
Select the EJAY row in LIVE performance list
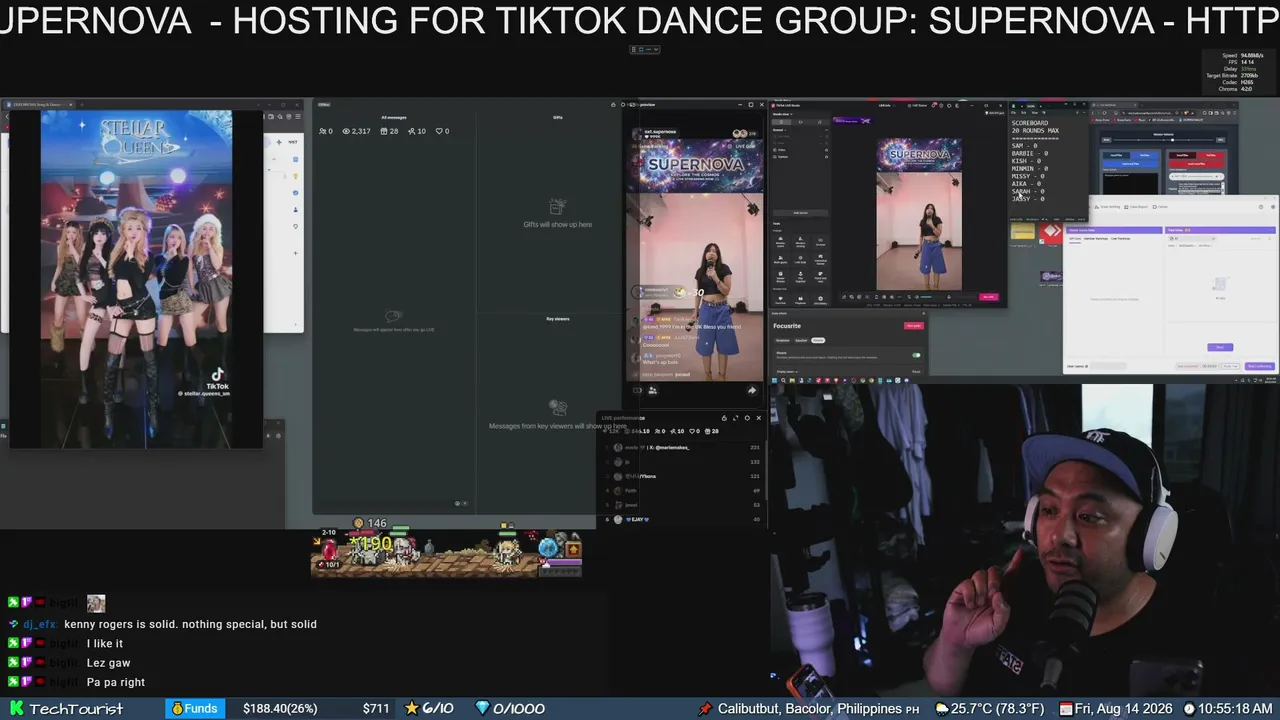(x=683, y=519)
